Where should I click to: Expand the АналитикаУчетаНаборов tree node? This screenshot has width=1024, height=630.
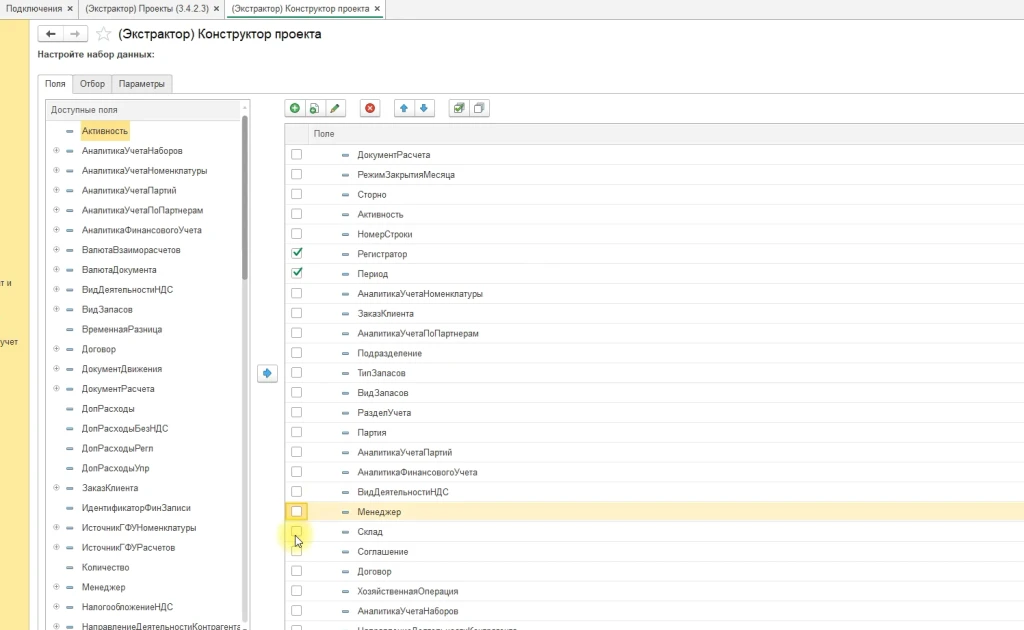[56, 151]
